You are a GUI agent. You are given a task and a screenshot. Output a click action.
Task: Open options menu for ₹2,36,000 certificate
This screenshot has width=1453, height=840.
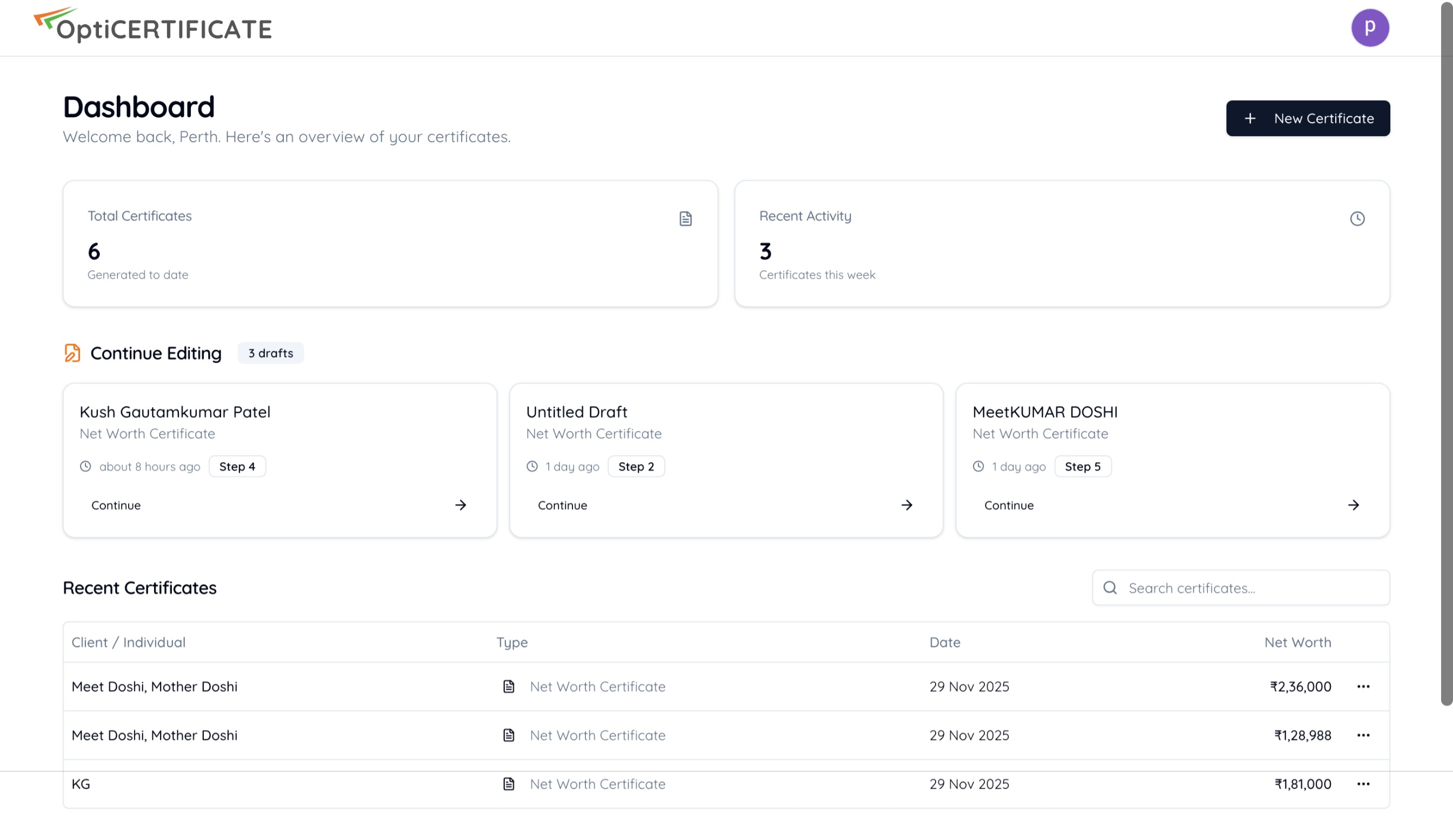click(x=1363, y=686)
